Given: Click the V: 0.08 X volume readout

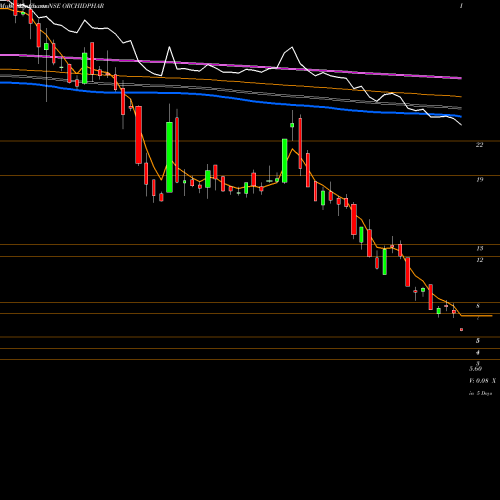Looking at the screenshot, I should 482,381.
